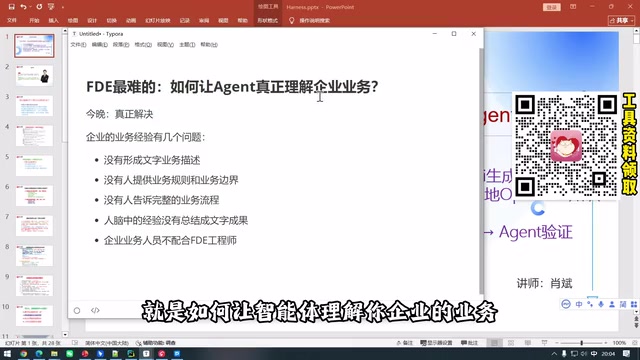The width and height of the screenshot is (640, 360).
Task: Open Typora's 格式(O) menu
Action: click(x=143, y=44)
